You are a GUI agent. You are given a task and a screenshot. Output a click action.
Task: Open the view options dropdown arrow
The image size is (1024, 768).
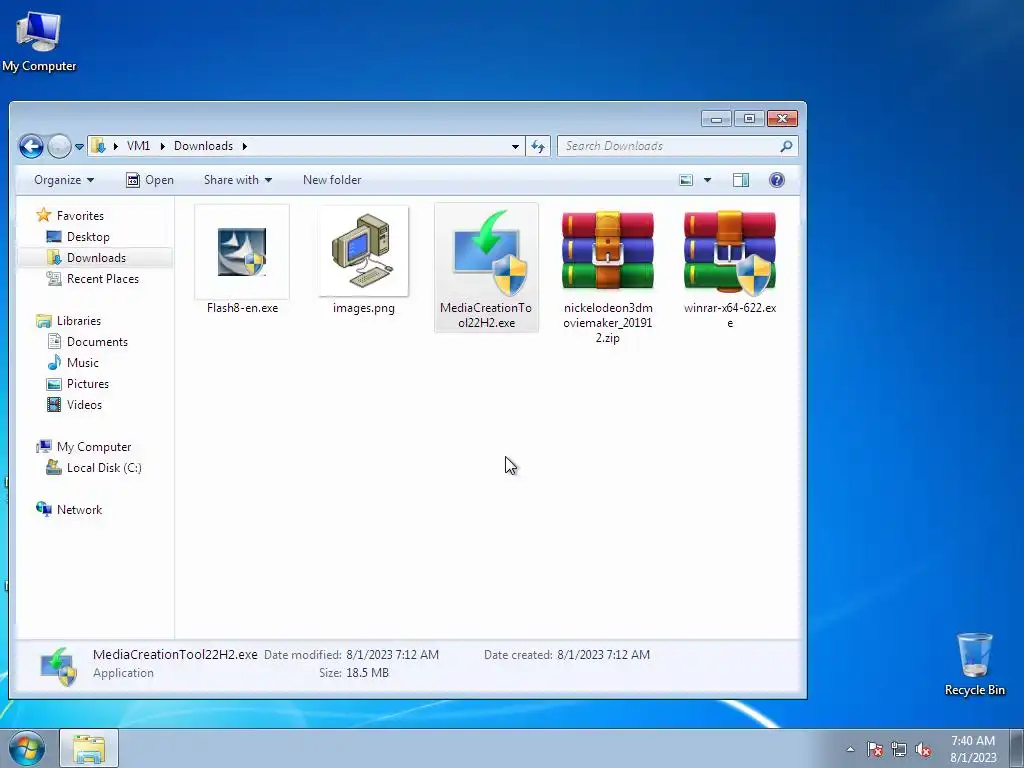(x=707, y=180)
